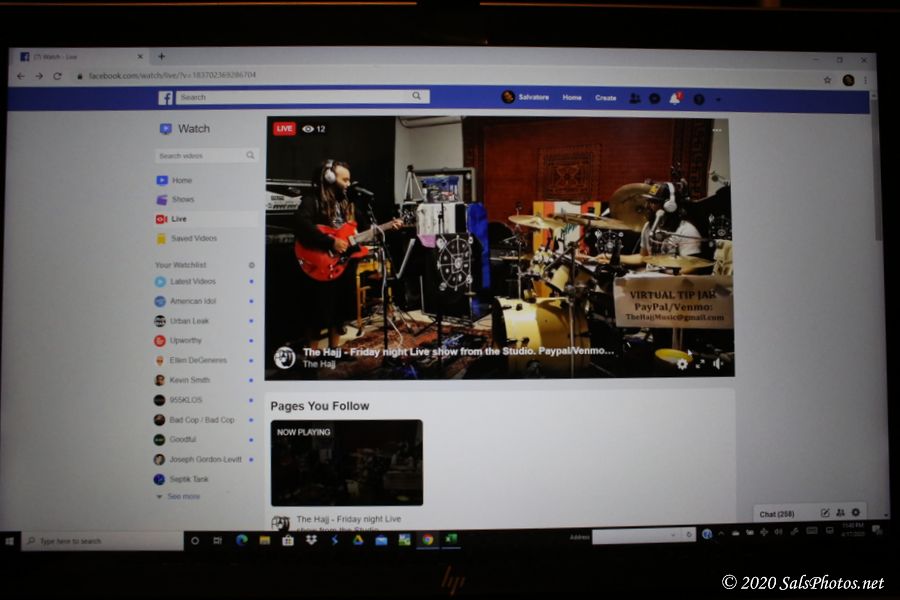Open the Messenger icon in top bar
900x600 pixels.
point(655,98)
